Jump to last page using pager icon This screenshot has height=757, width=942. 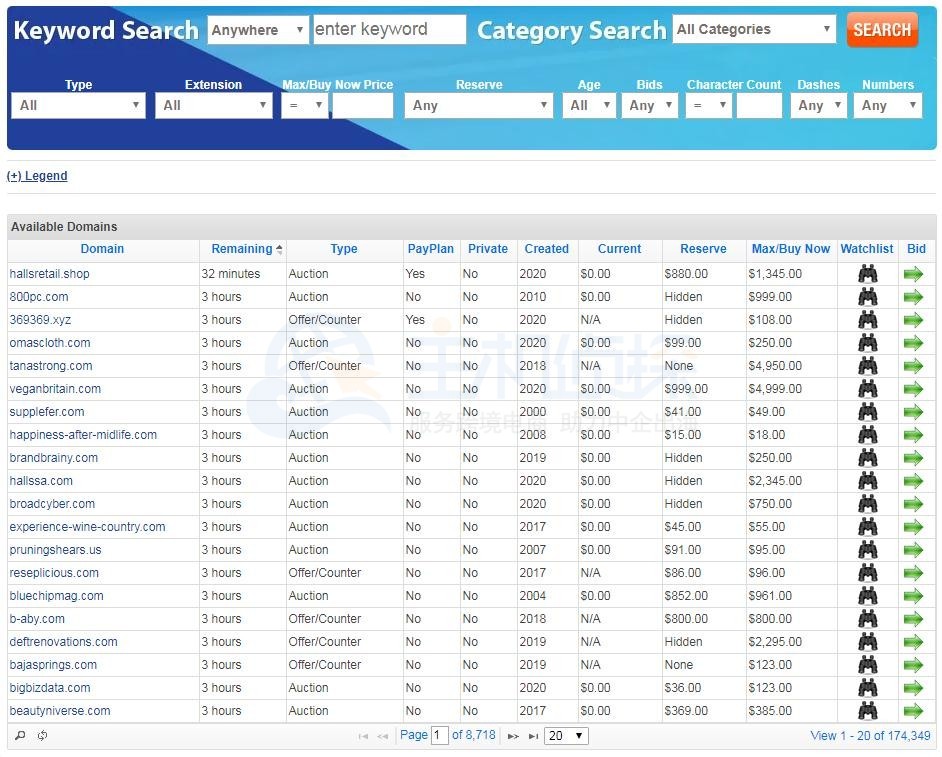[533, 736]
